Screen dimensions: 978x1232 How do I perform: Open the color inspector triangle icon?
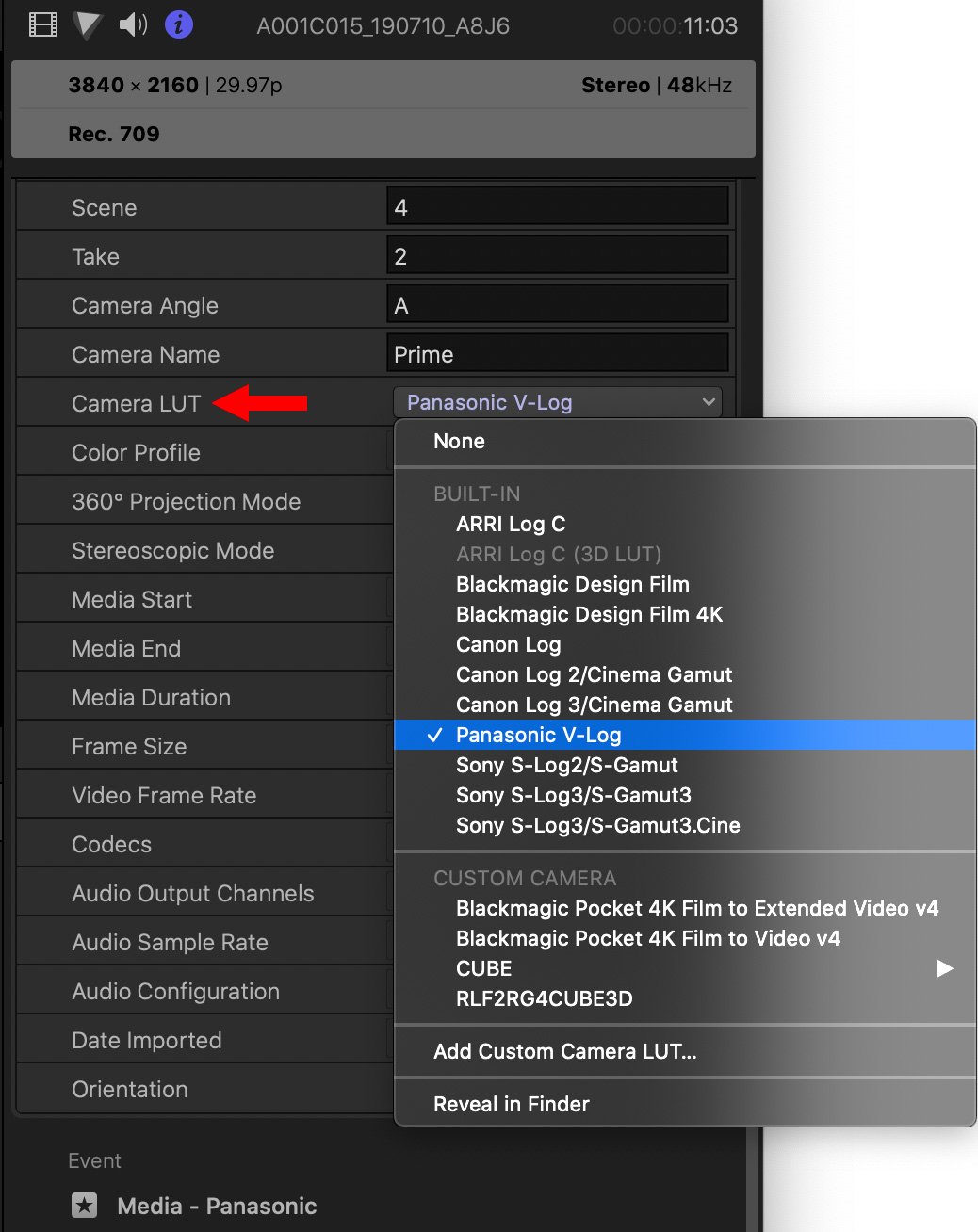point(88,24)
